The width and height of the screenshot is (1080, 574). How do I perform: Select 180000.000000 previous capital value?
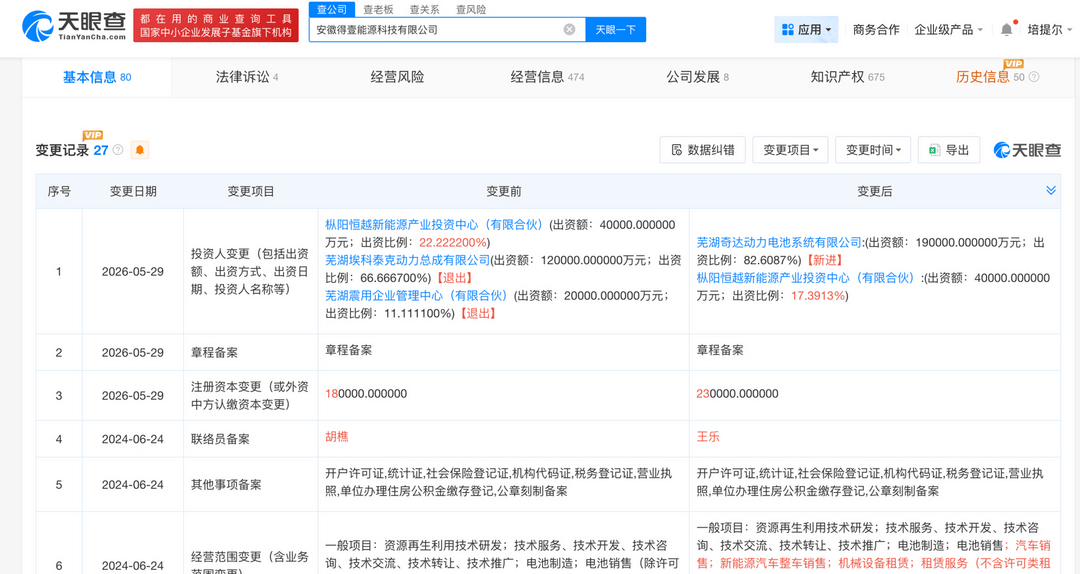point(366,393)
